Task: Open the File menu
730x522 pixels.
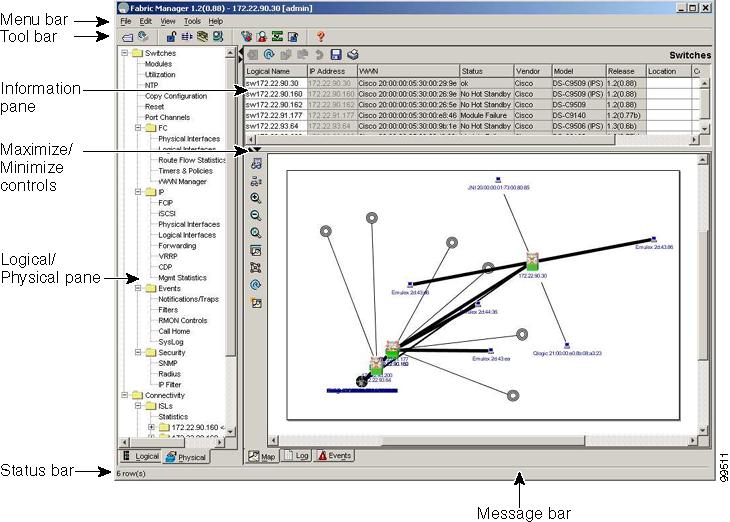Action: point(126,21)
